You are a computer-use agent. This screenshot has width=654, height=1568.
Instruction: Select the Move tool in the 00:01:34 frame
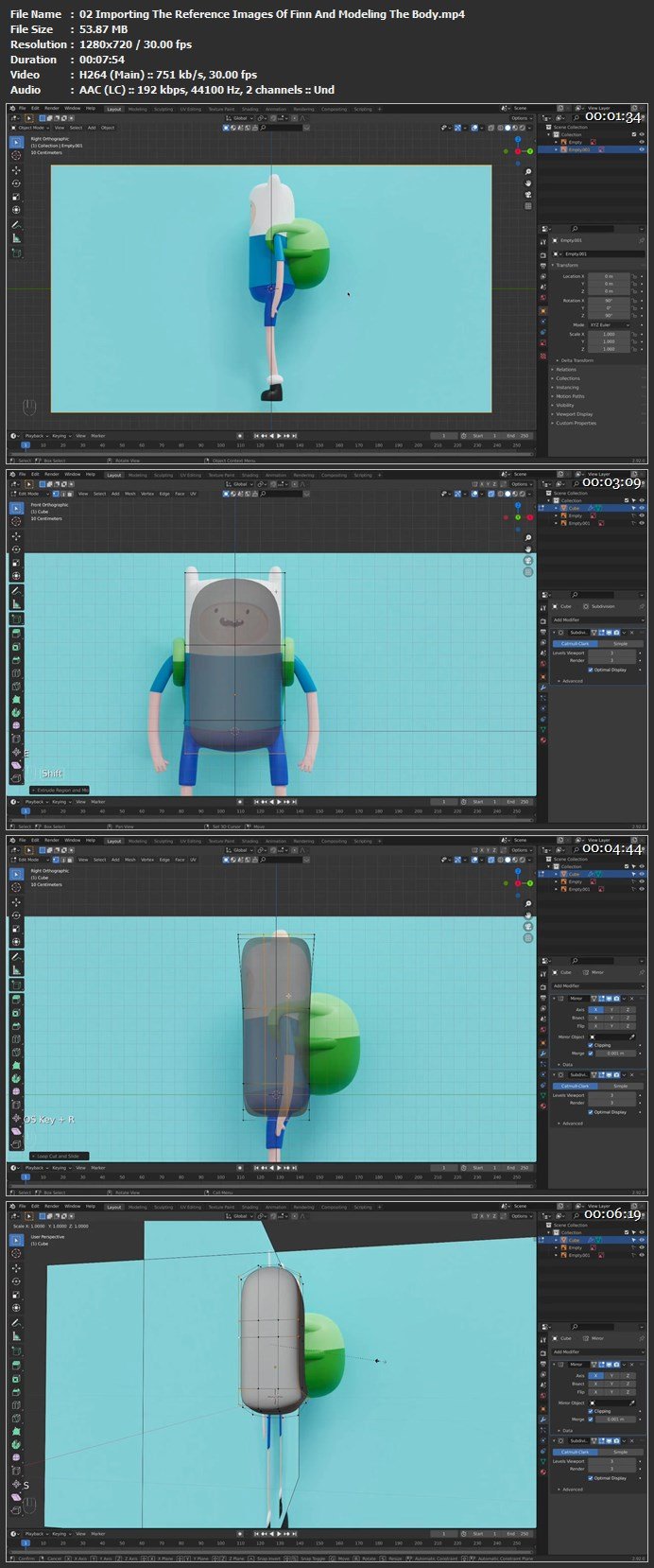(16, 169)
